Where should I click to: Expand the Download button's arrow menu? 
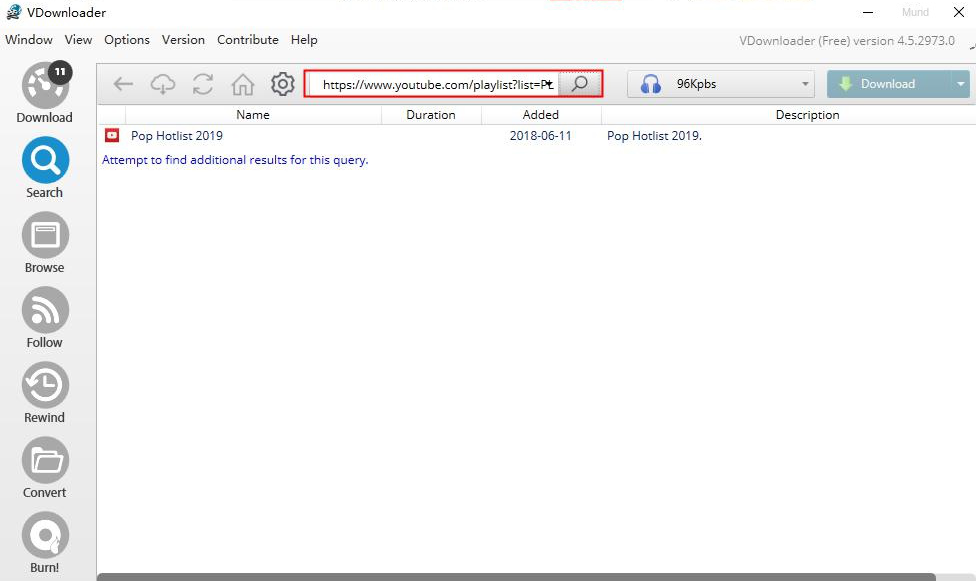click(960, 84)
